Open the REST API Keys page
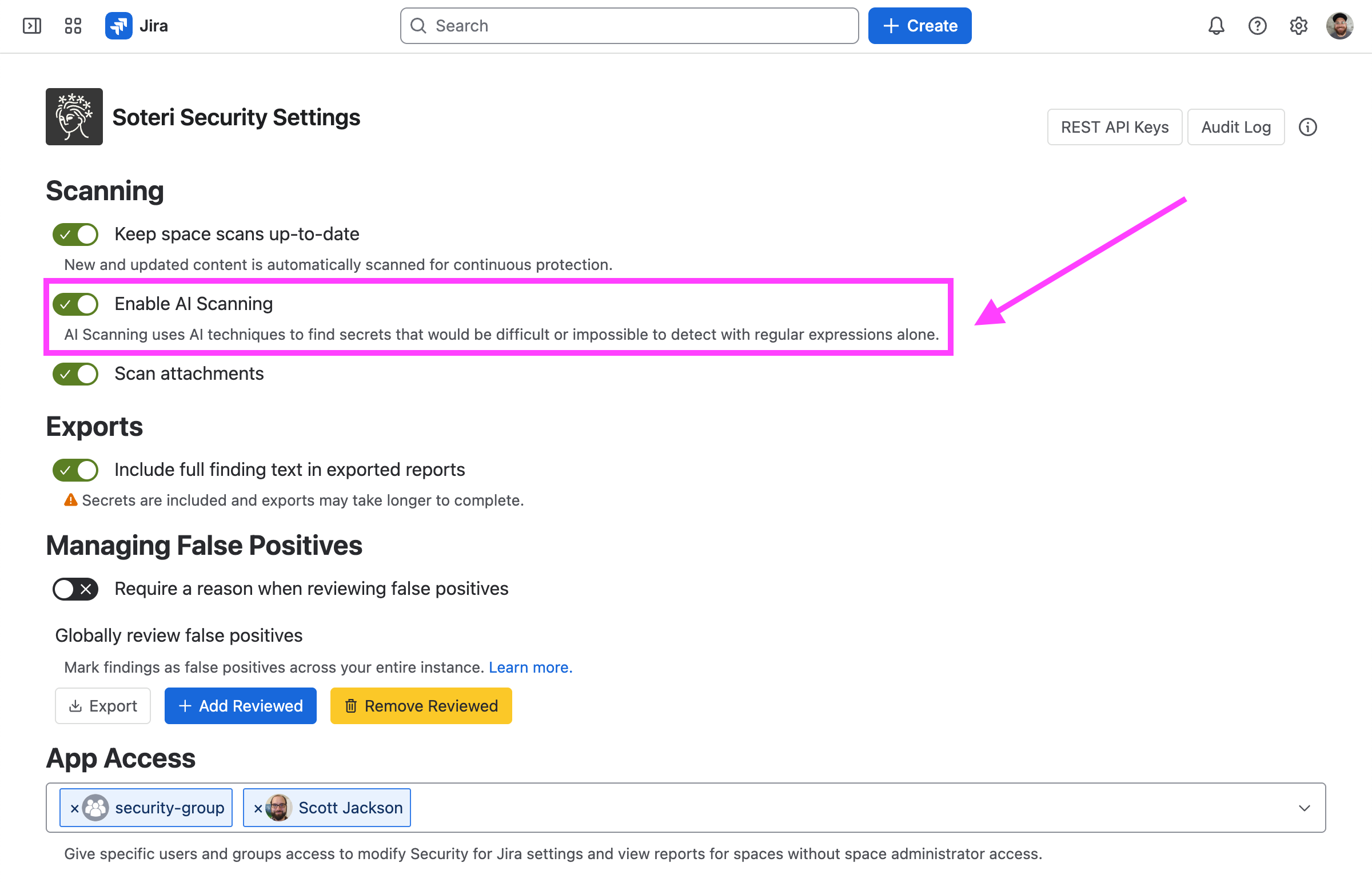The width and height of the screenshot is (1372, 882). click(x=1114, y=126)
